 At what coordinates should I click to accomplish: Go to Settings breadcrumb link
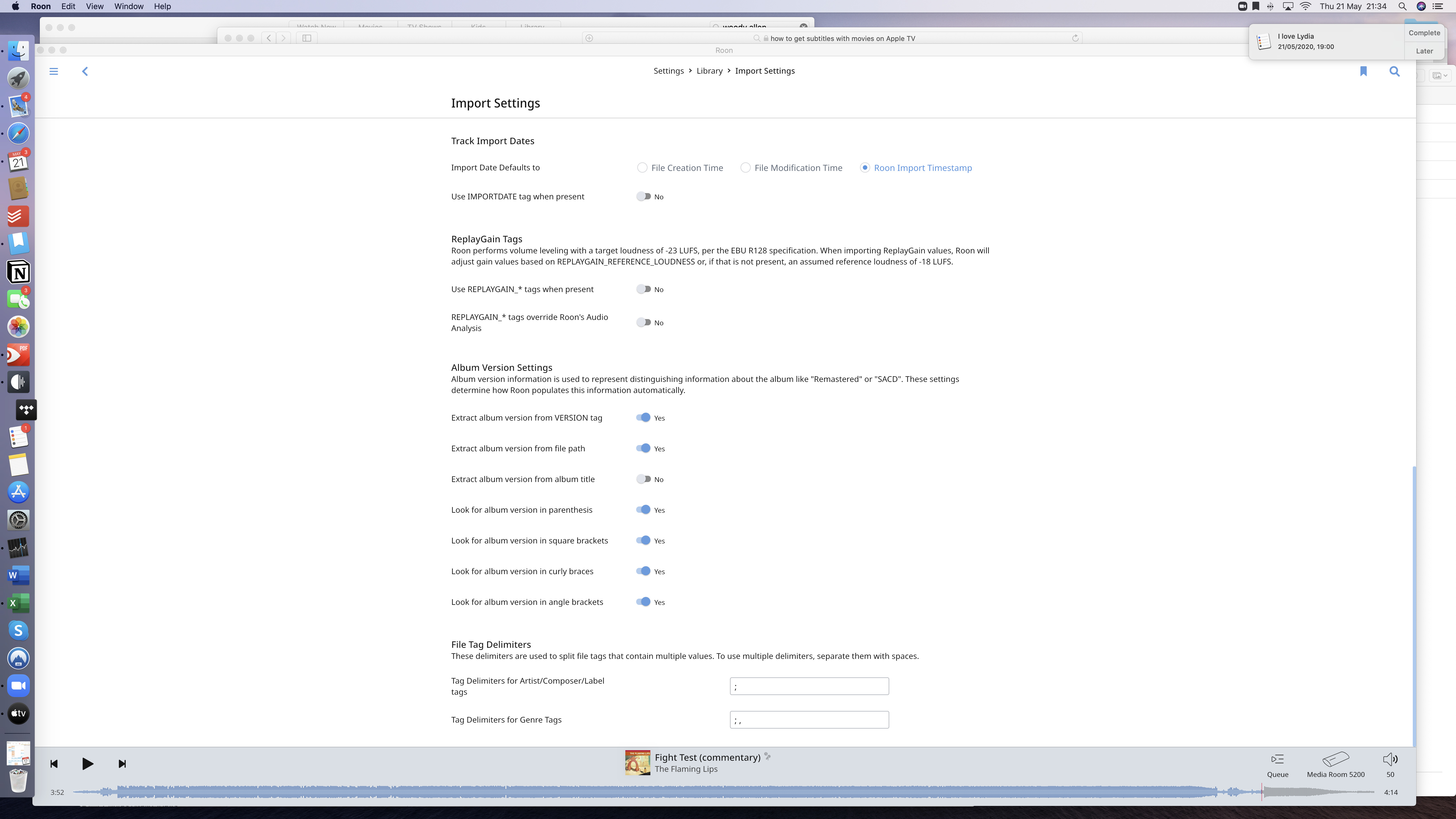[x=669, y=71]
